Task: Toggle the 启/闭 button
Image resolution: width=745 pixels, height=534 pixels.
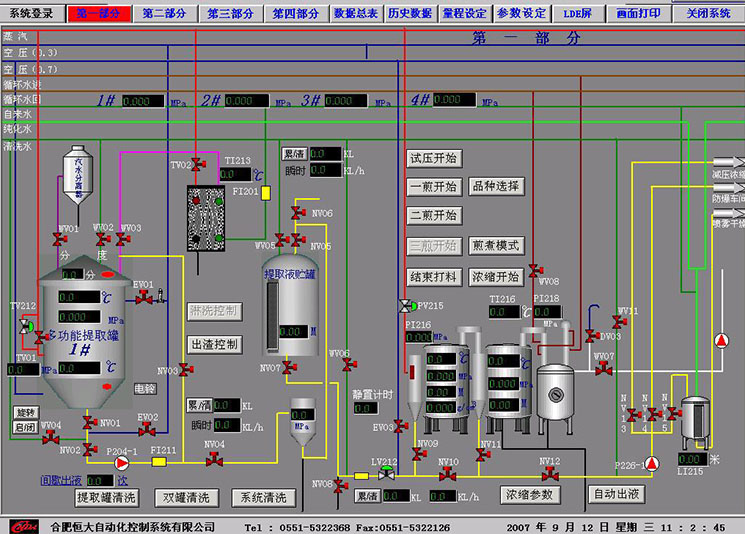Action: 25,427
